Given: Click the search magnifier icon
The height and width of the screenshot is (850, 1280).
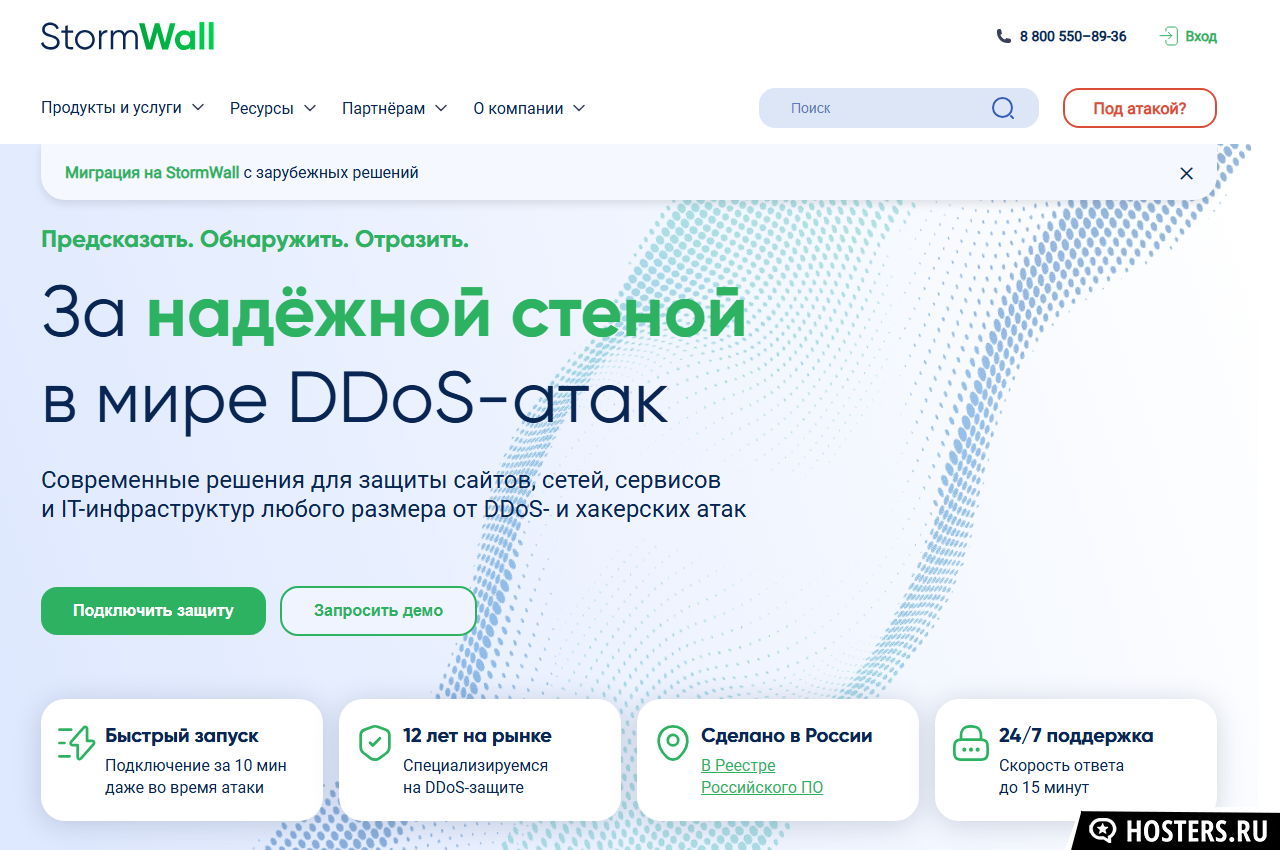Looking at the screenshot, I should point(1003,108).
